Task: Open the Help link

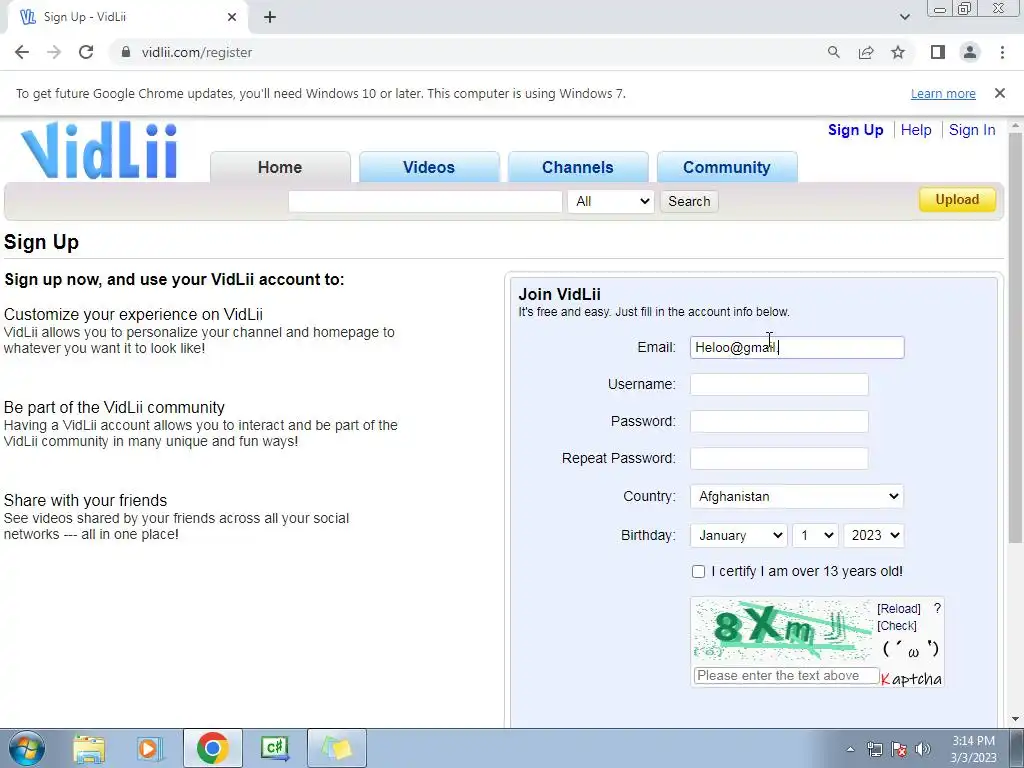Action: pyautogui.click(x=916, y=130)
